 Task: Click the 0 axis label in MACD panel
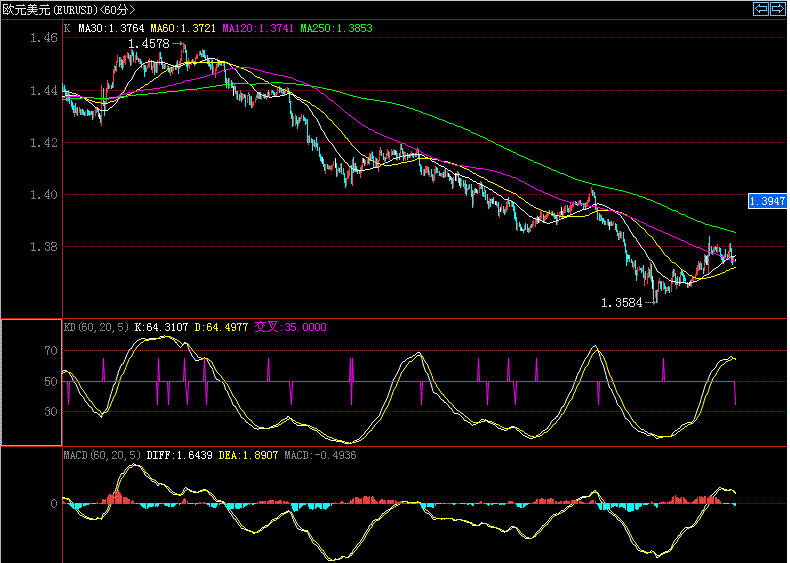point(54,504)
